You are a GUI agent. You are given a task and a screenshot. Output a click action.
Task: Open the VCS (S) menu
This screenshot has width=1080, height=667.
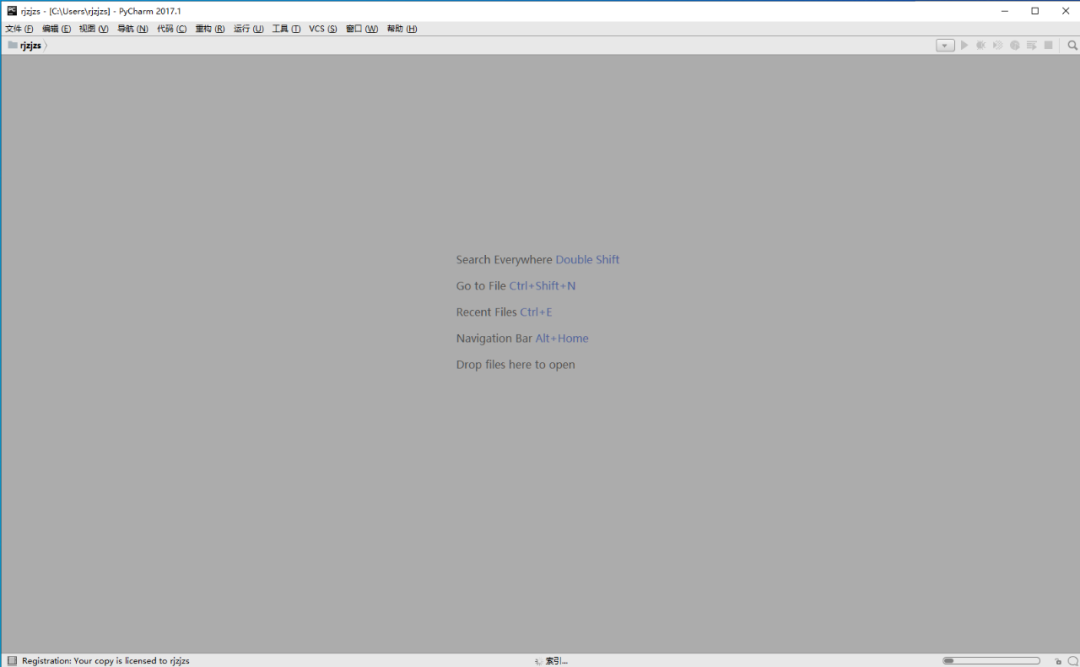[x=323, y=28]
